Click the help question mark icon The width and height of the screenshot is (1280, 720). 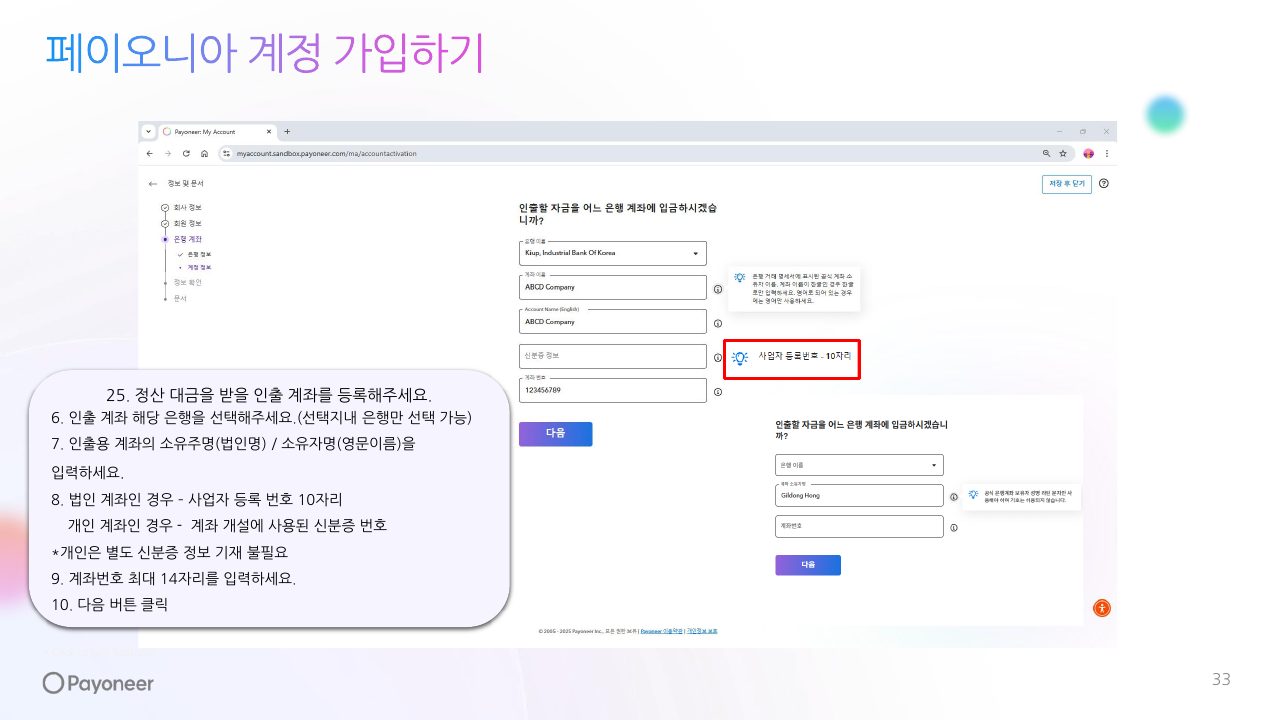(x=1104, y=184)
